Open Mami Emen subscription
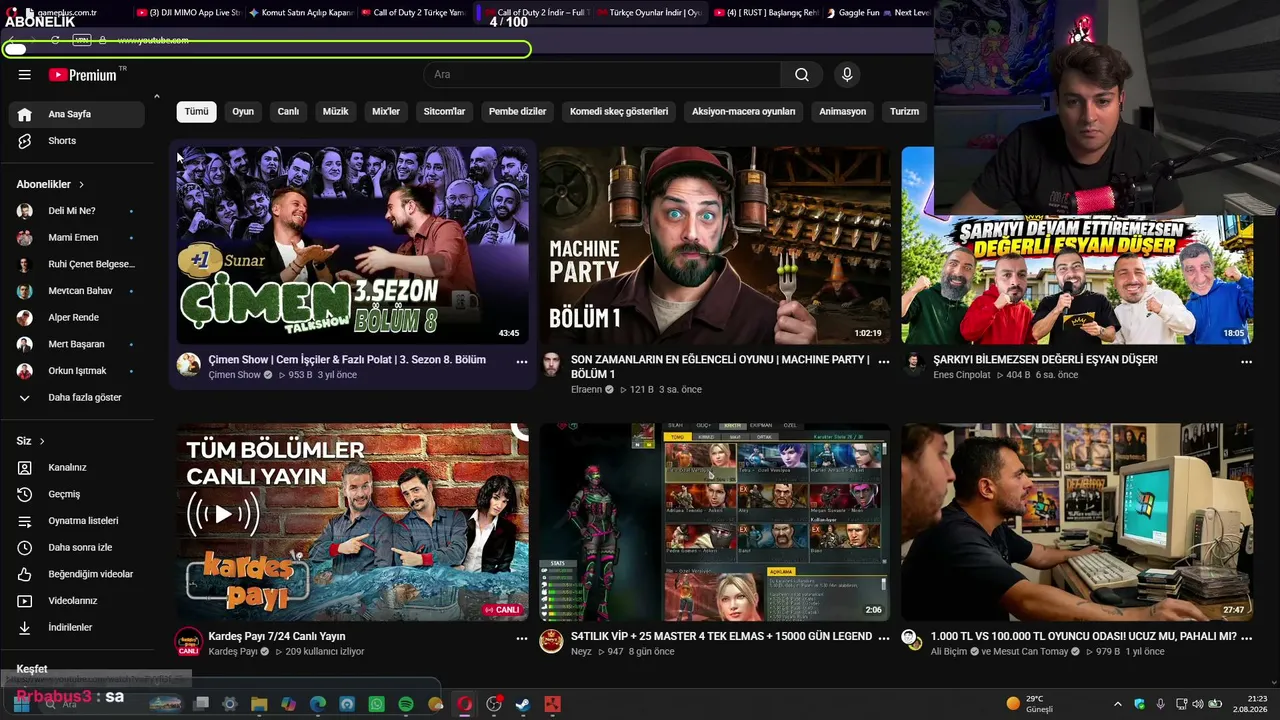 coord(76,238)
